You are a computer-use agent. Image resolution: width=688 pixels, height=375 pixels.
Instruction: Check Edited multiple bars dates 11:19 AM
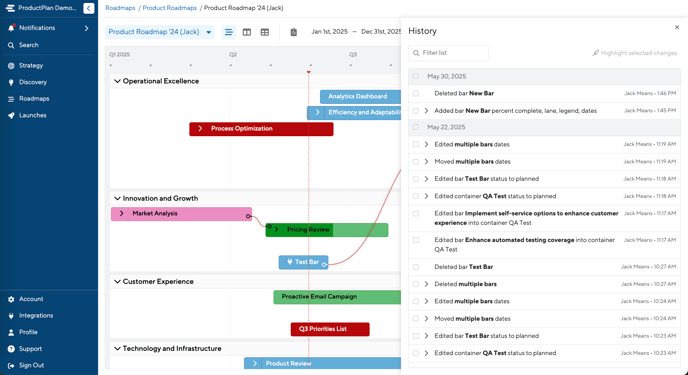tap(416, 144)
